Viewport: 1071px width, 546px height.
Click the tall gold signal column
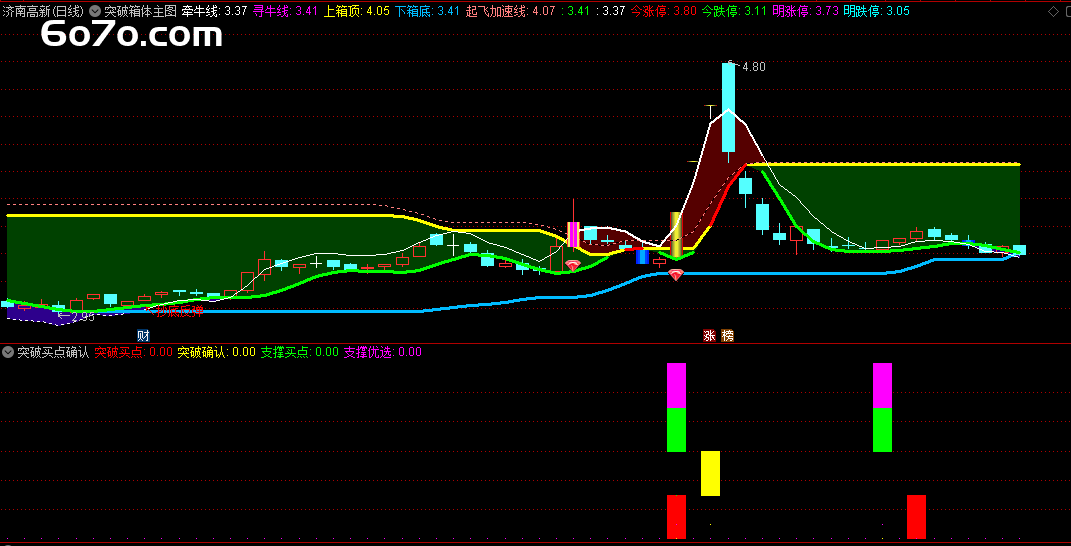point(676,234)
